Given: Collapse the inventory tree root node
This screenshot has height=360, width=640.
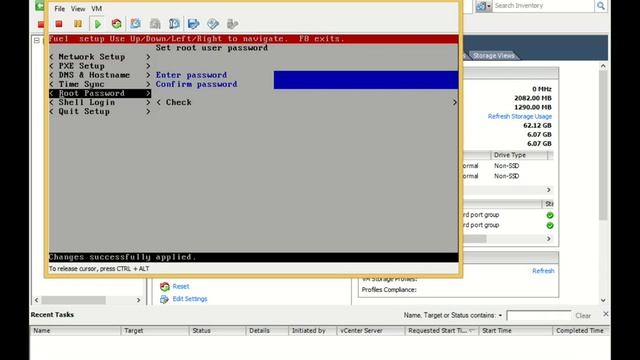Looking at the screenshot, I should 37,40.
